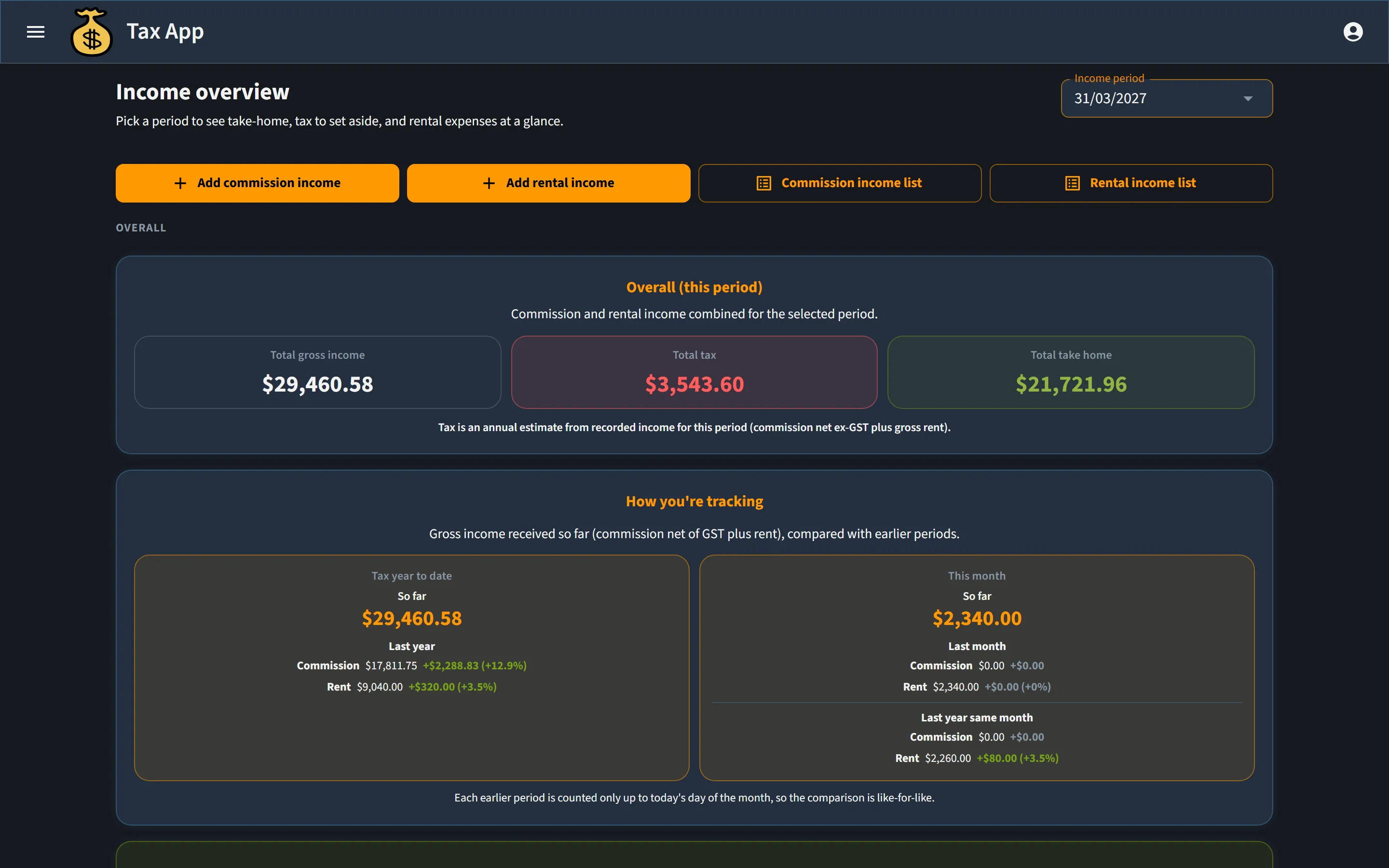This screenshot has height=868, width=1389.
Task: Click the Last year commission $17,811.75
Action: pos(392,665)
